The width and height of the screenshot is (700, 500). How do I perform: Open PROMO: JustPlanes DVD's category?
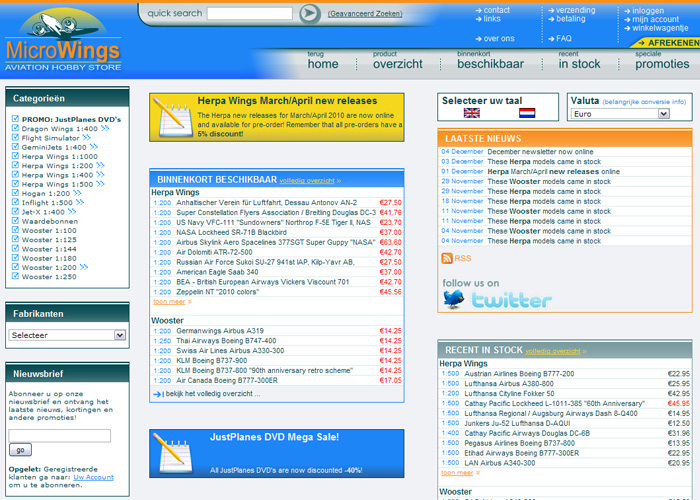coord(71,119)
